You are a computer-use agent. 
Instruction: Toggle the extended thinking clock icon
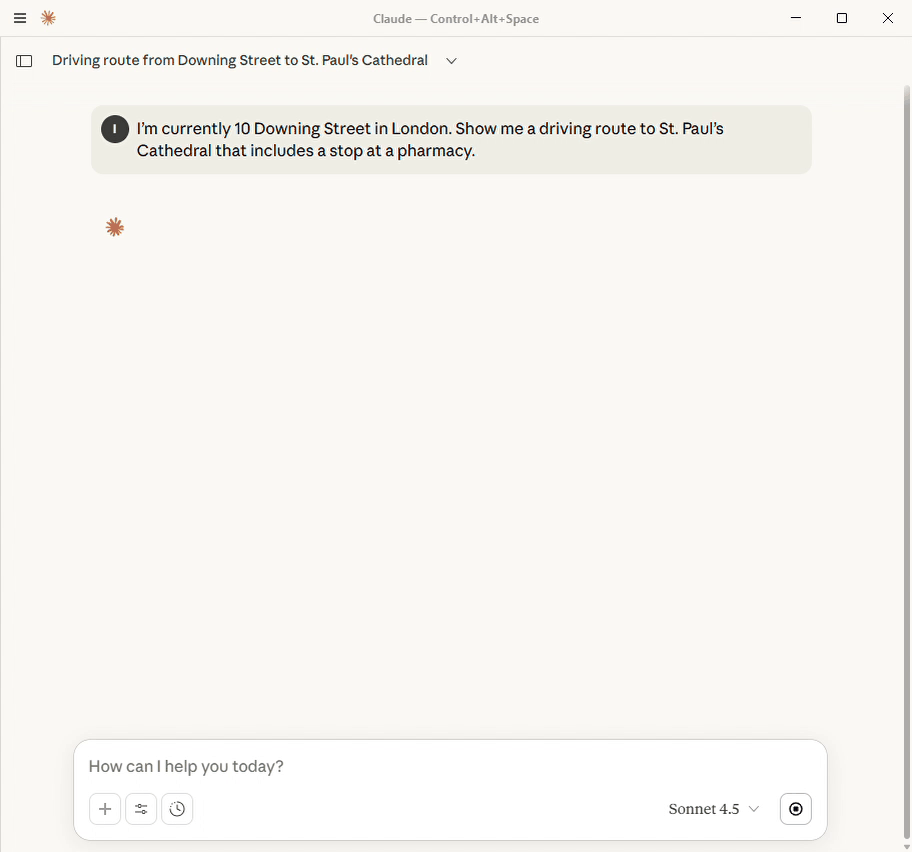coord(177,809)
